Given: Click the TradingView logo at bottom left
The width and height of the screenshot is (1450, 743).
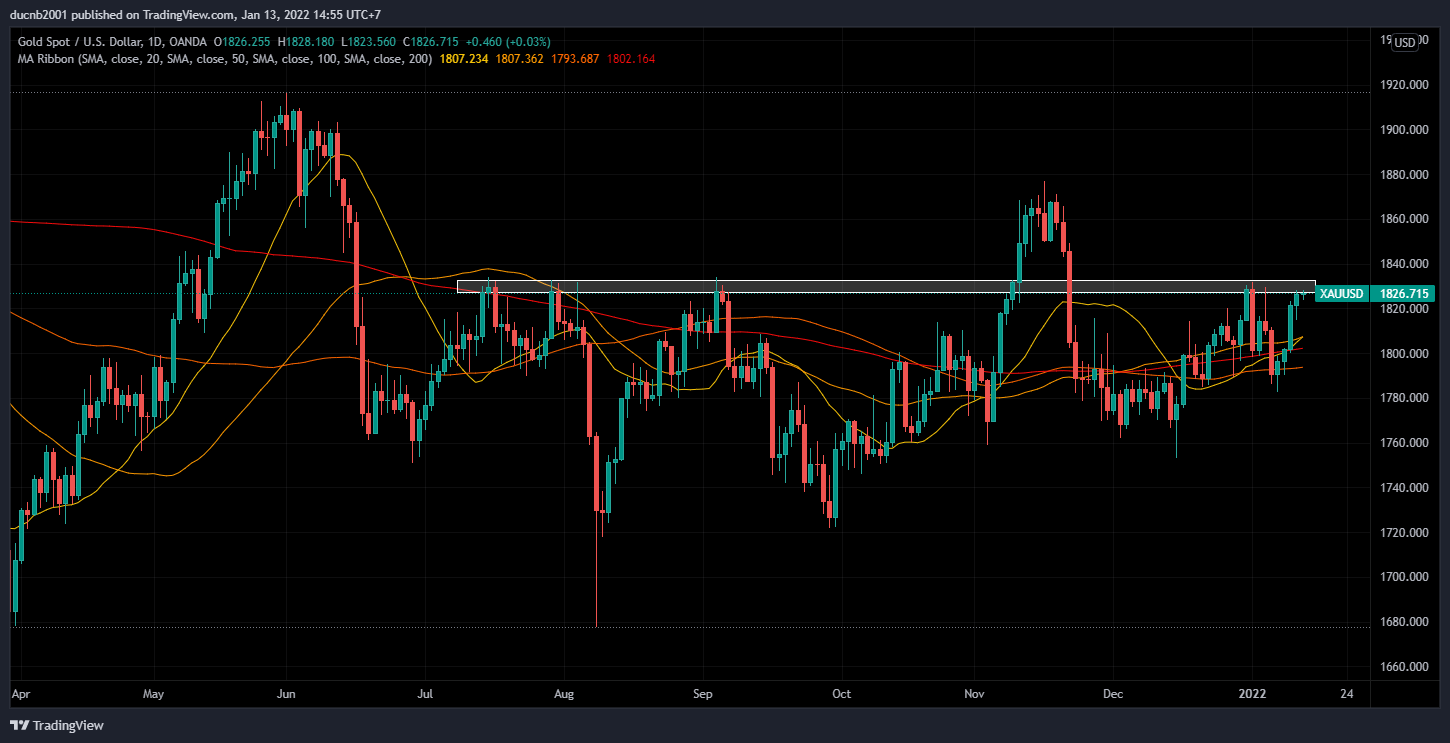Looking at the screenshot, I should 57,725.
